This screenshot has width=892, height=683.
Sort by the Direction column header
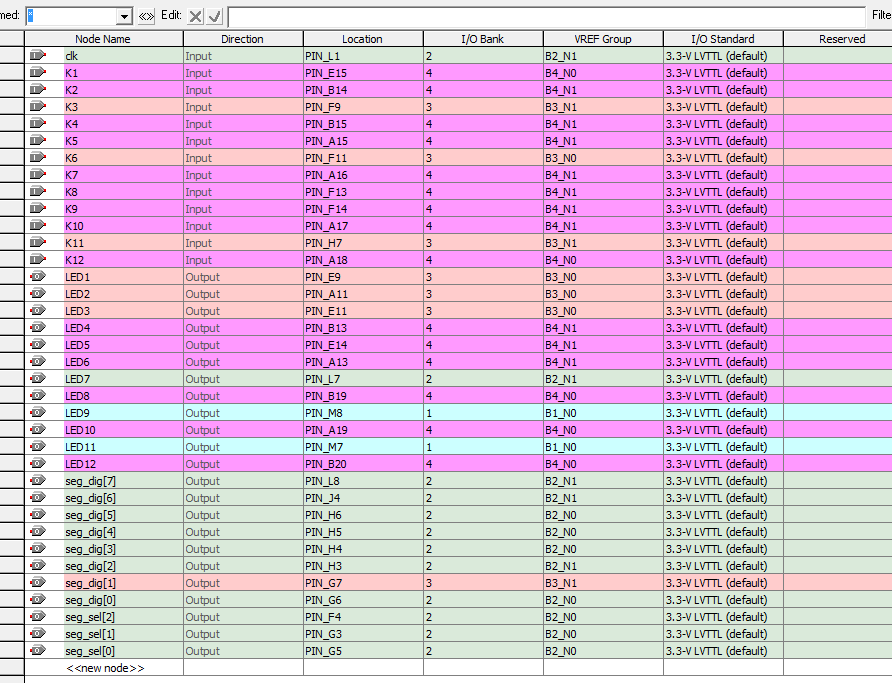point(243,39)
